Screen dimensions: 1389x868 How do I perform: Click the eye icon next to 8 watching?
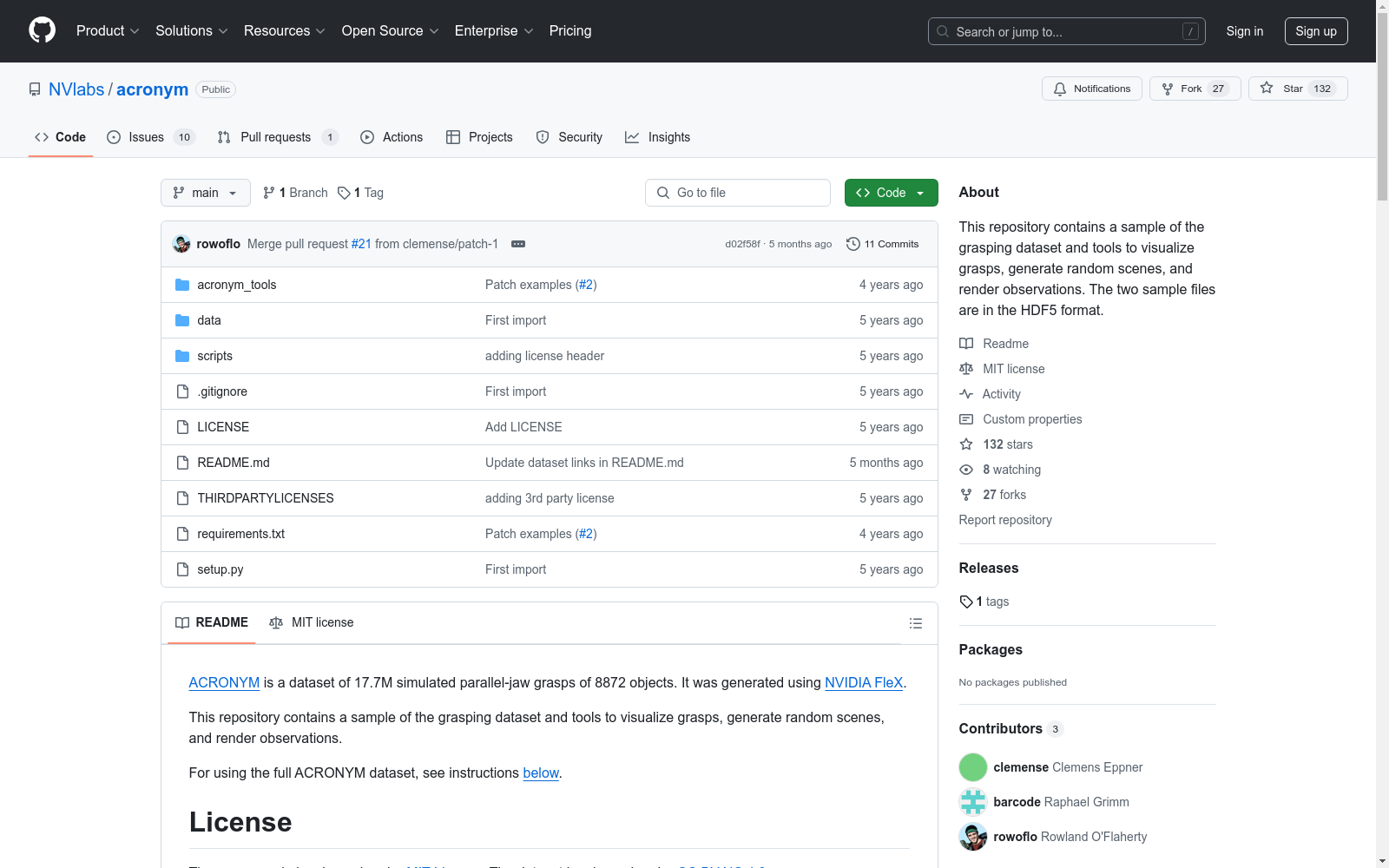(966, 470)
